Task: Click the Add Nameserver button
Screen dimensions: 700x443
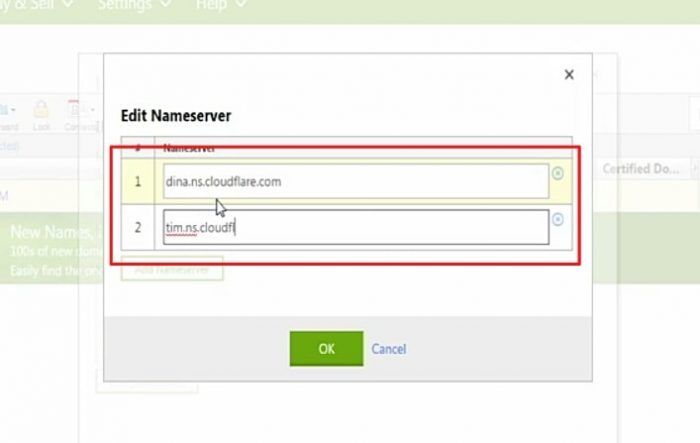Action: (x=172, y=269)
